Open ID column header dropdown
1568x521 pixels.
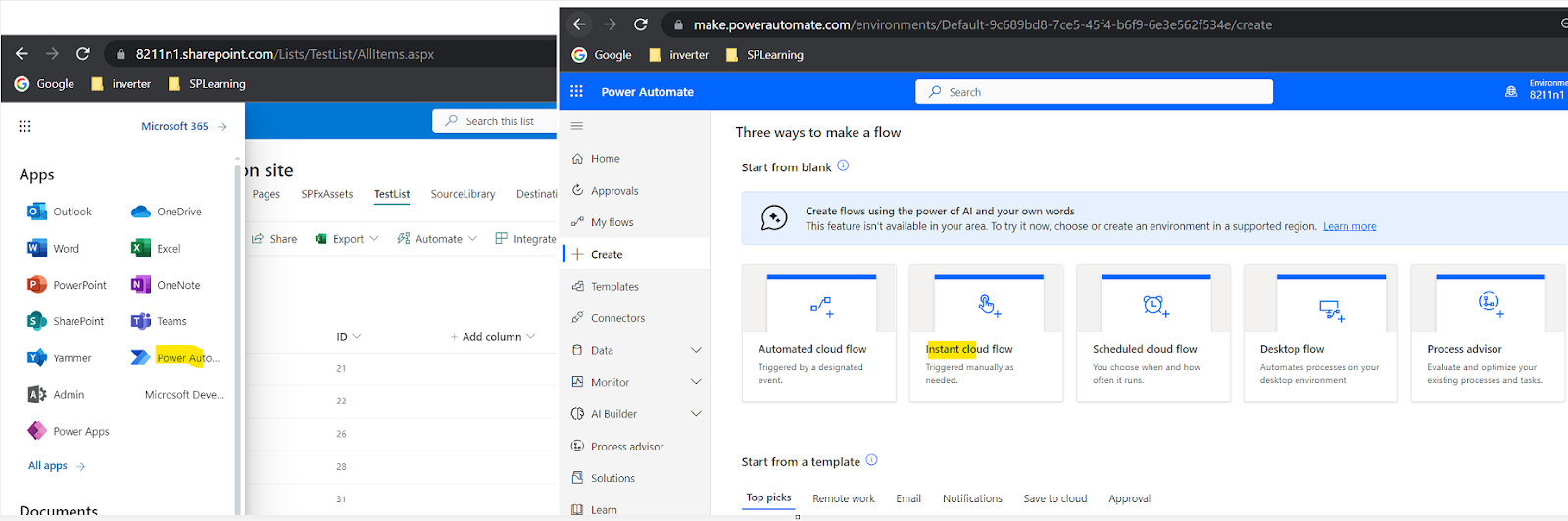point(349,336)
